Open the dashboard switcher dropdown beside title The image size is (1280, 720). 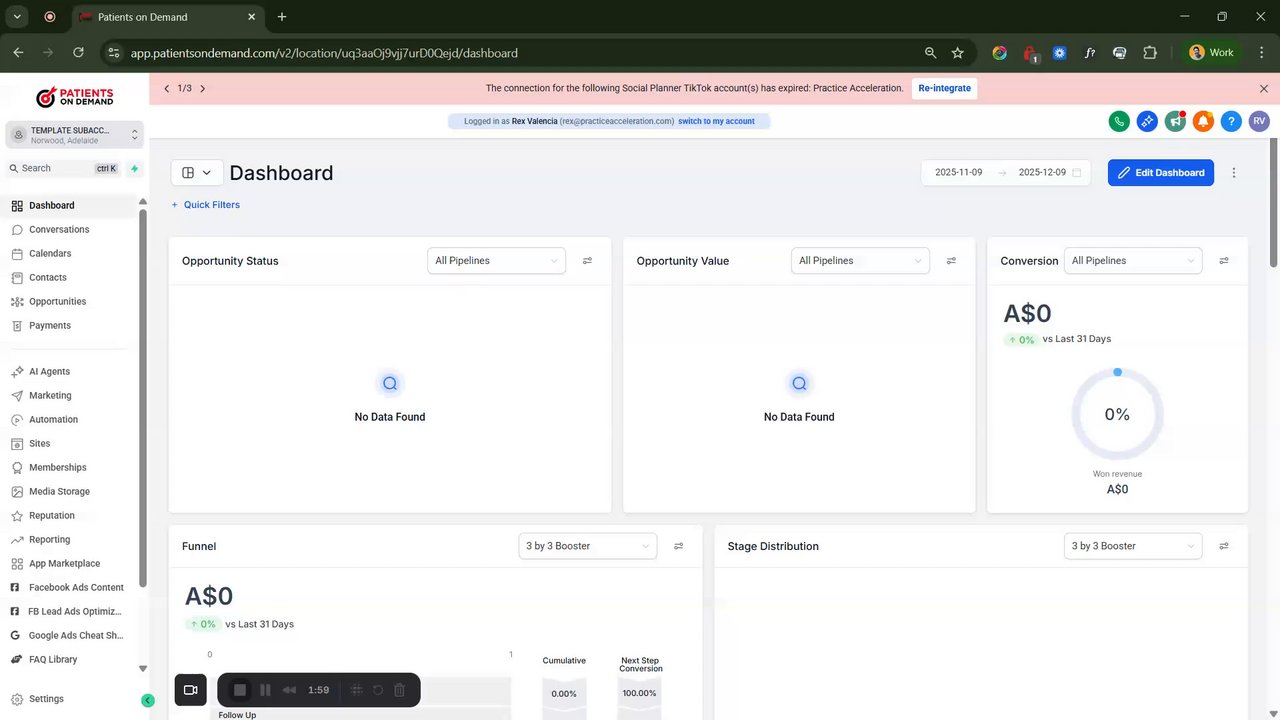[x=197, y=173]
